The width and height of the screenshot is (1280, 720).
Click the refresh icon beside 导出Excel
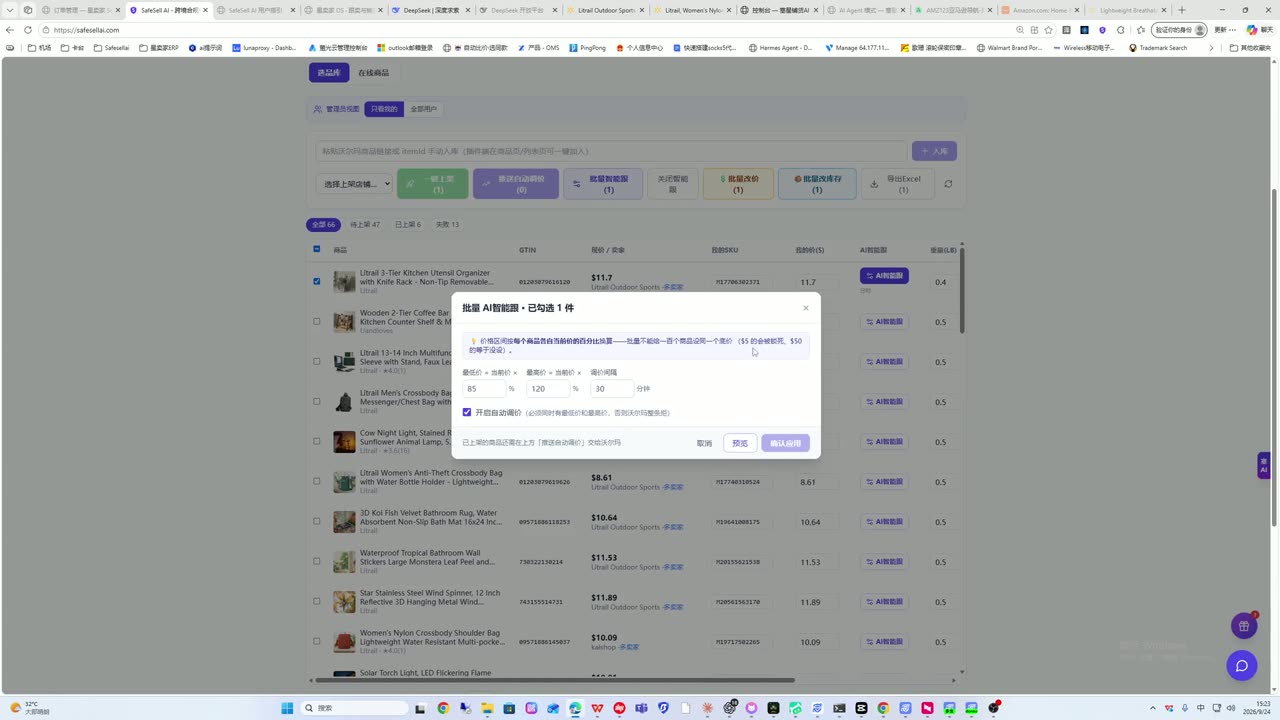[x=948, y=184]
